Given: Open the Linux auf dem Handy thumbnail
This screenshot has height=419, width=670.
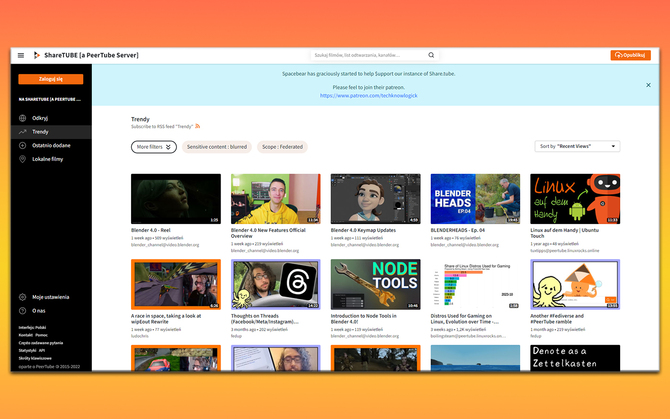Looking at the screenshot, I should click(575, 199).
